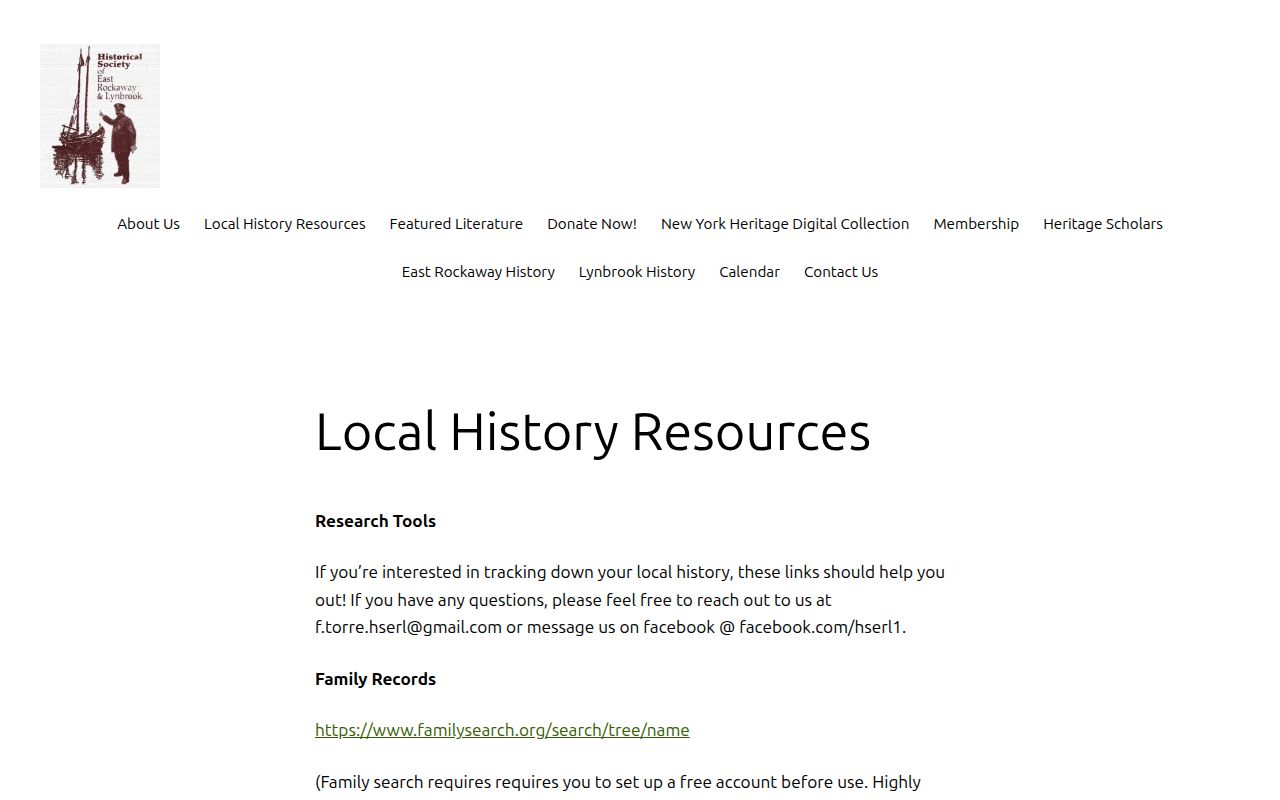Go to Local History Resources in navigation
Viewport: 1280px width, 800px height.
click(285, 224)
